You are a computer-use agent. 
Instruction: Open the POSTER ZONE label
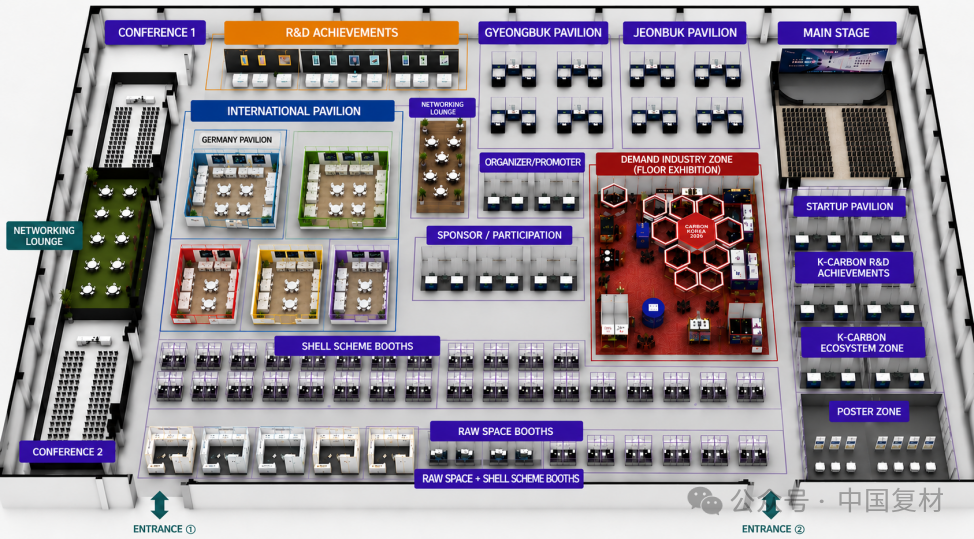pyautogui.click(x=868, y=411)
